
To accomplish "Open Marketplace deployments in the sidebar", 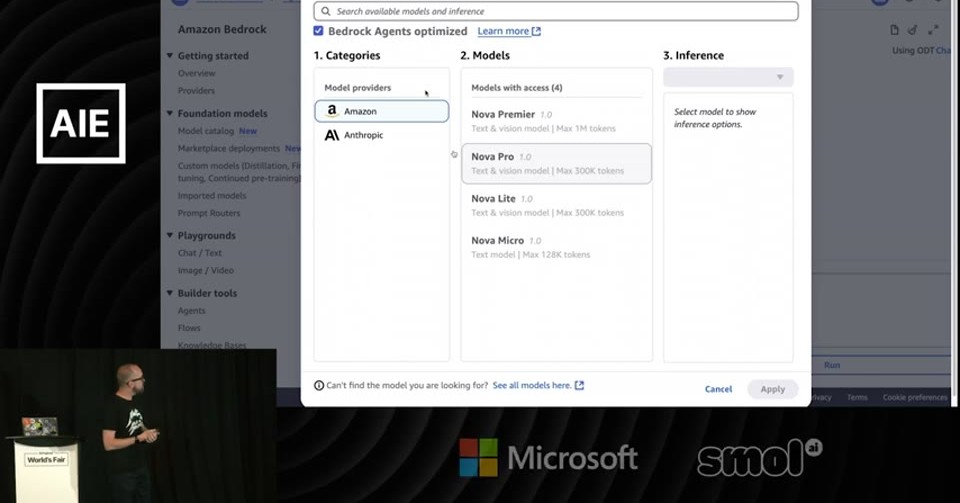I will 228,148.
